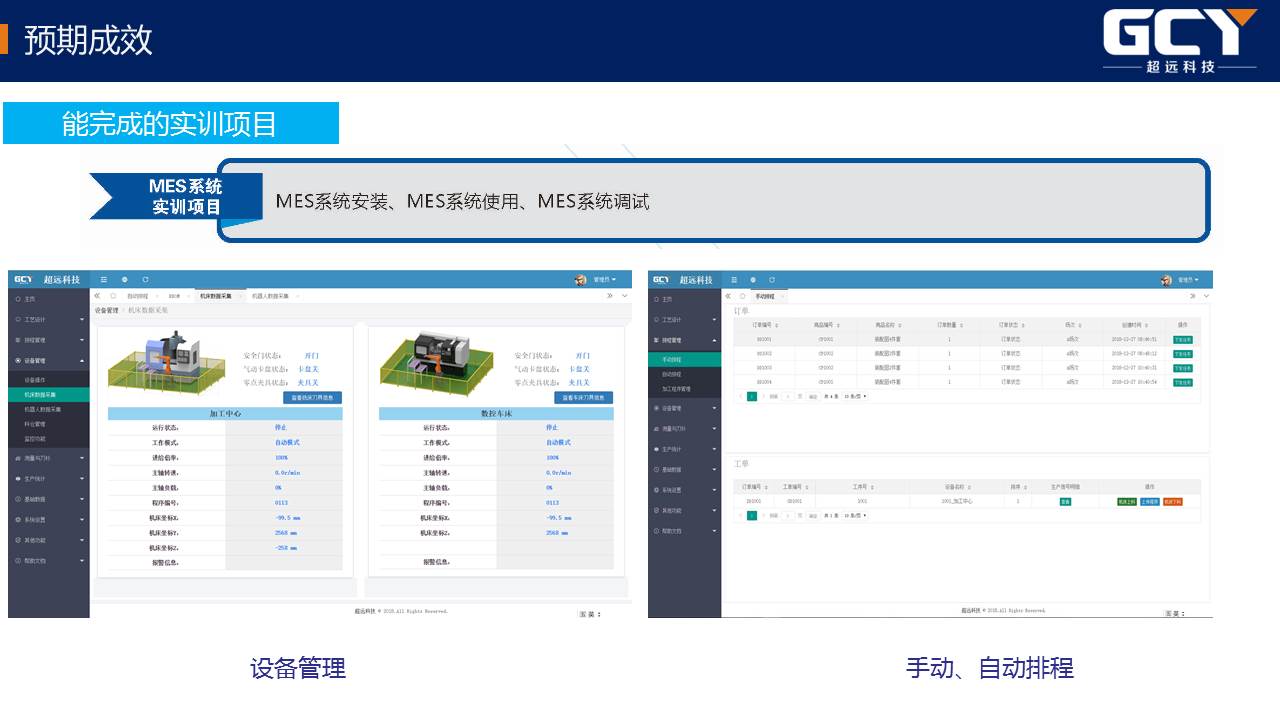The image size is (1280, 720).
Task: Click double-right arrow icon in equipment screen tab bar
Action: pyautogui.click(x=609, y=296)
